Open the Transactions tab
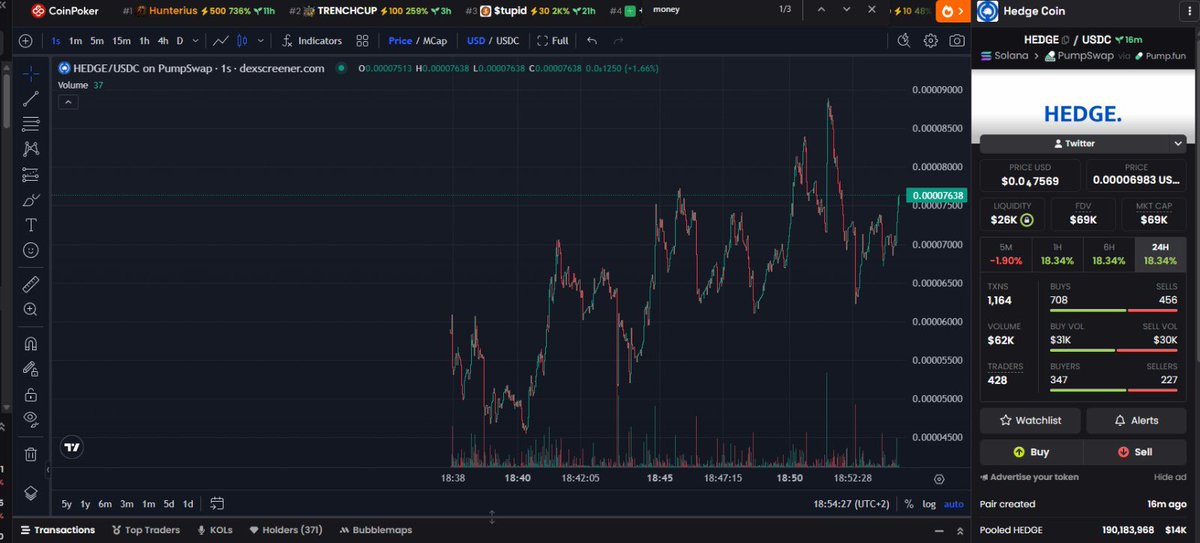Viewport: 1200px width, 543px height. click(x=58, y=530)
